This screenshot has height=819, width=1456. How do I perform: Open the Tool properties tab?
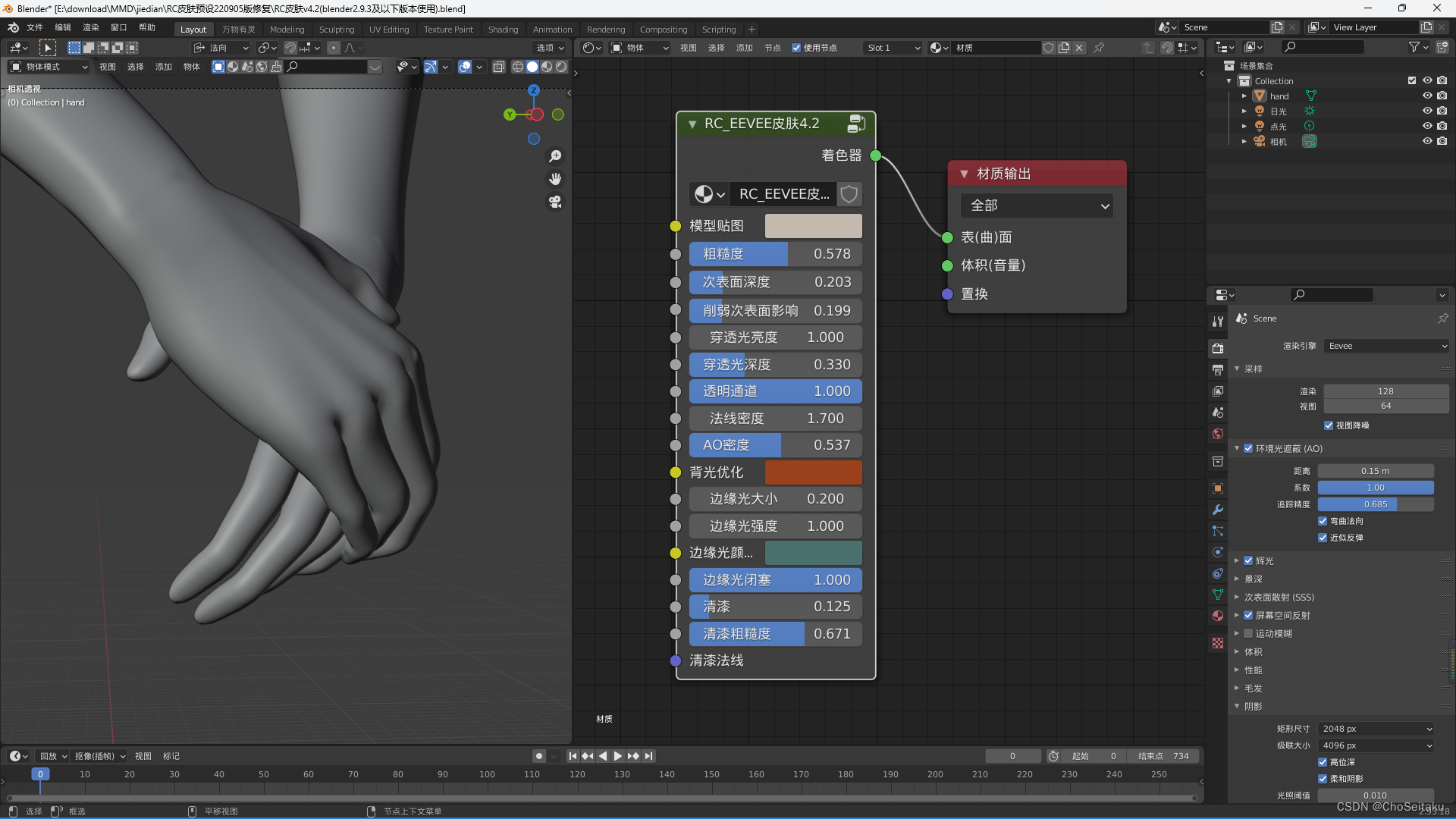point(1218,322)
